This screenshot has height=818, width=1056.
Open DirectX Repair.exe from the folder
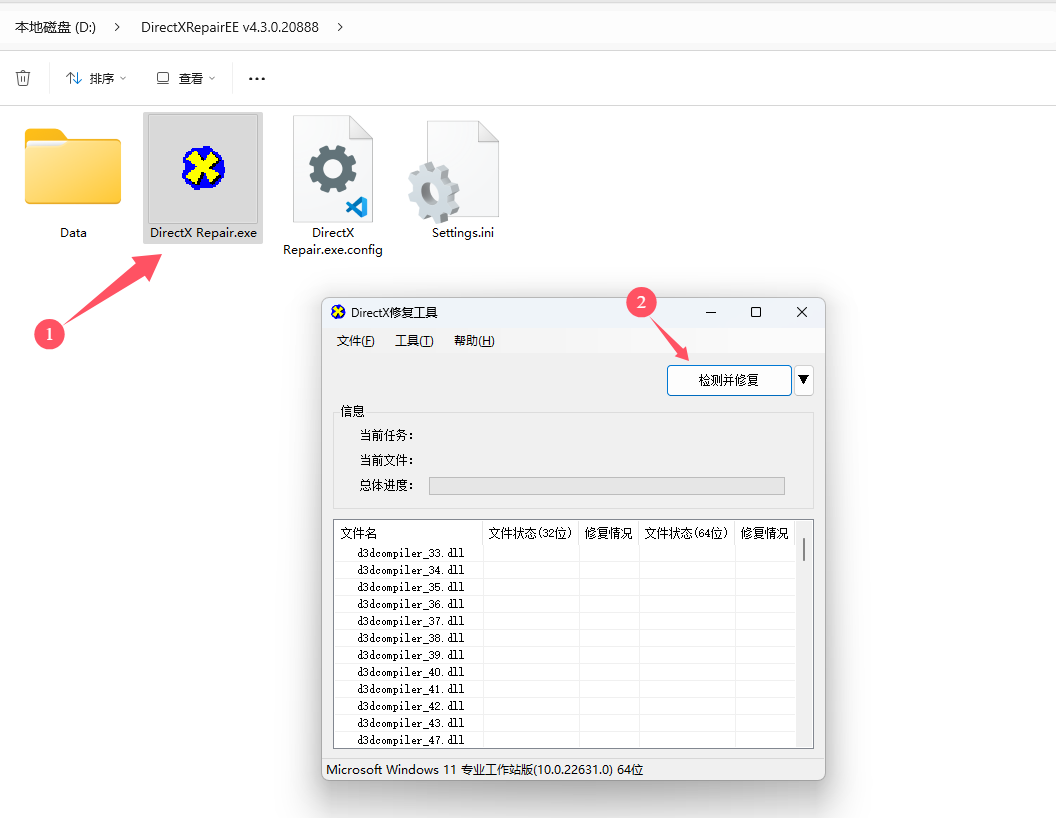(x=202, y=167)
